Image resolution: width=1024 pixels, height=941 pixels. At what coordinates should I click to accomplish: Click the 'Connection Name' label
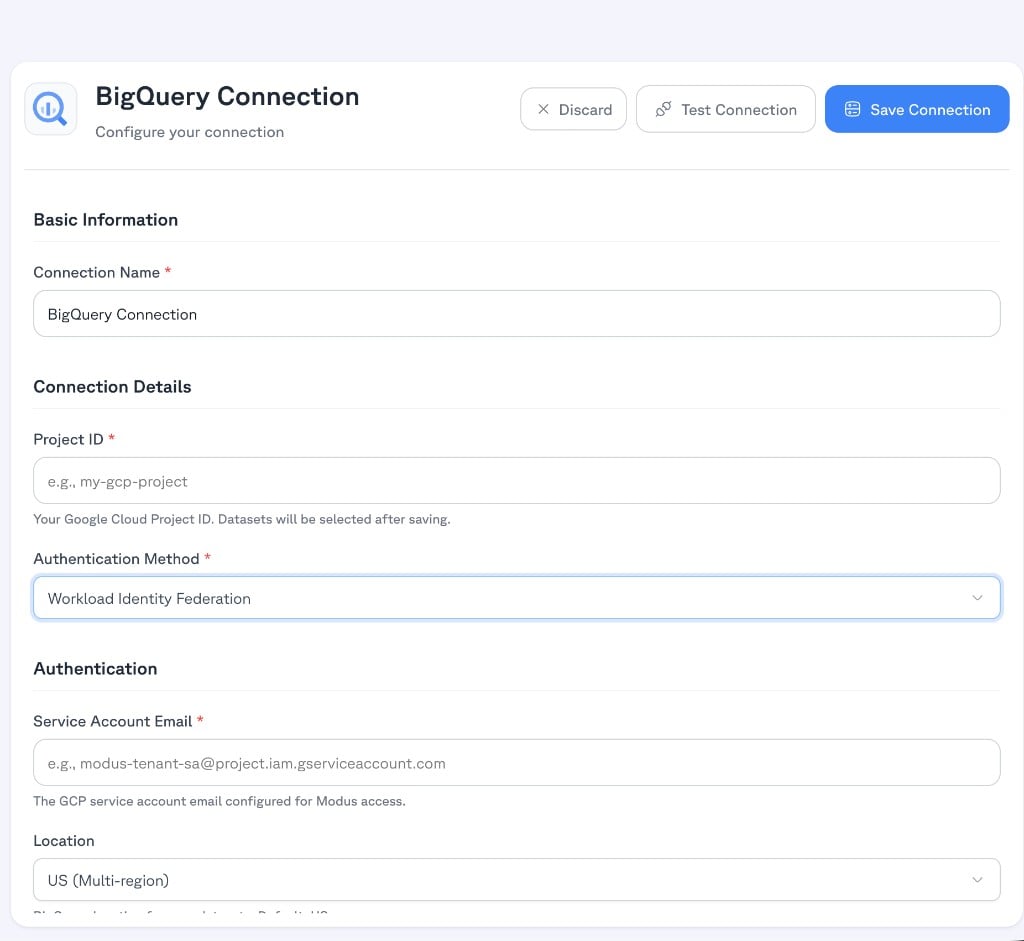click(x=97, y=272)
